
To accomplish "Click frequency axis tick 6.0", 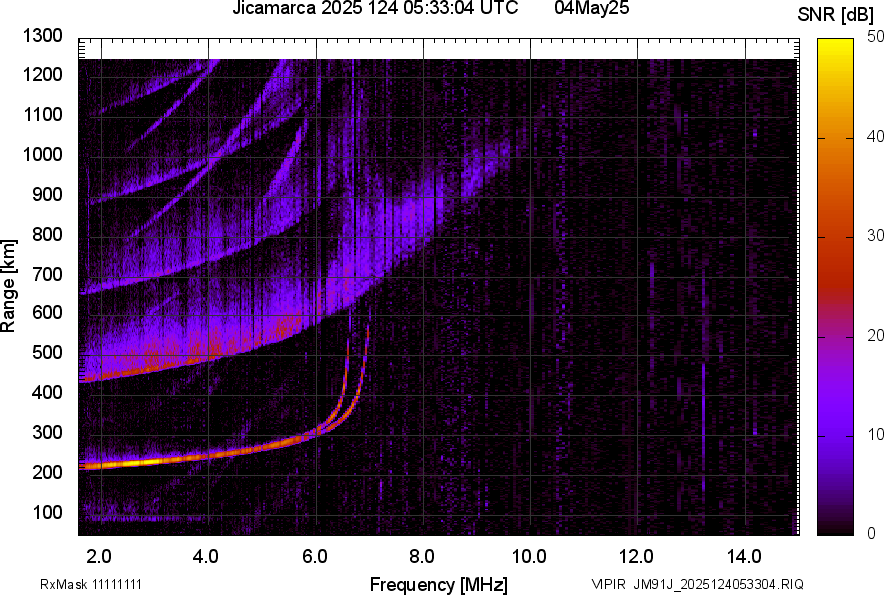I will (x=314, y=557).
